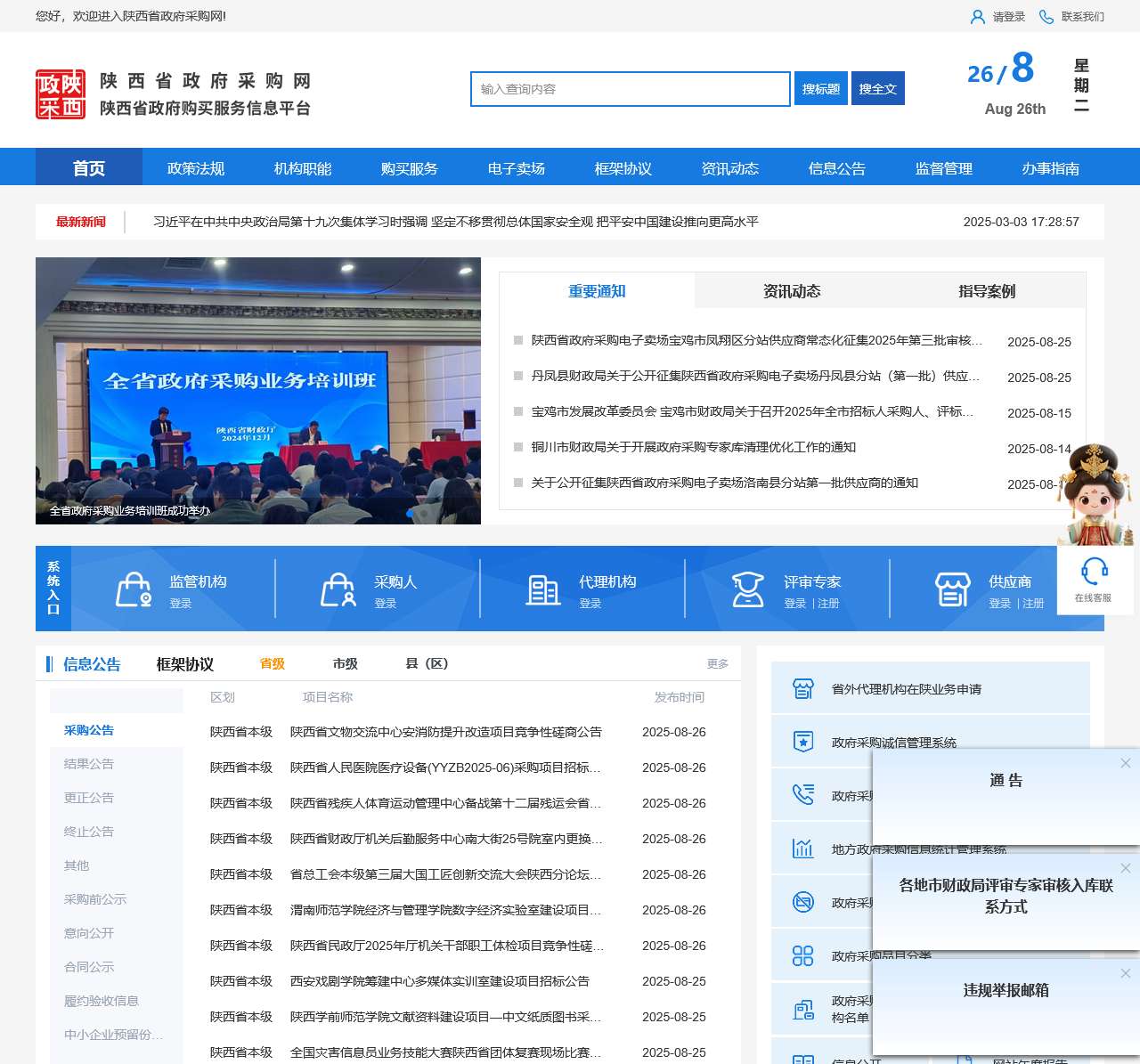Click the 搜标题 search button
Image resolution: width=1140 pixels, height=1064 pixels.
[x=819, y=88]
